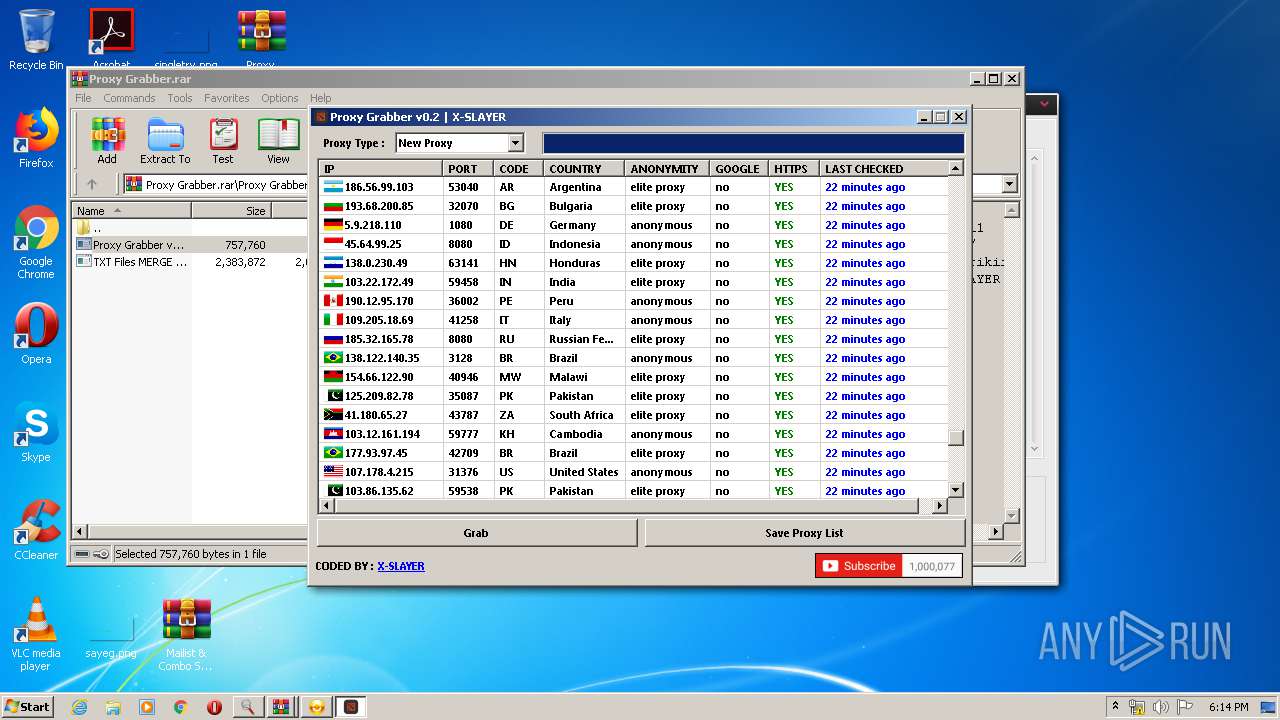Click the volume icon in system tray
The width and height of the screenshot is (1280, 720).
tap(1160, 707)
